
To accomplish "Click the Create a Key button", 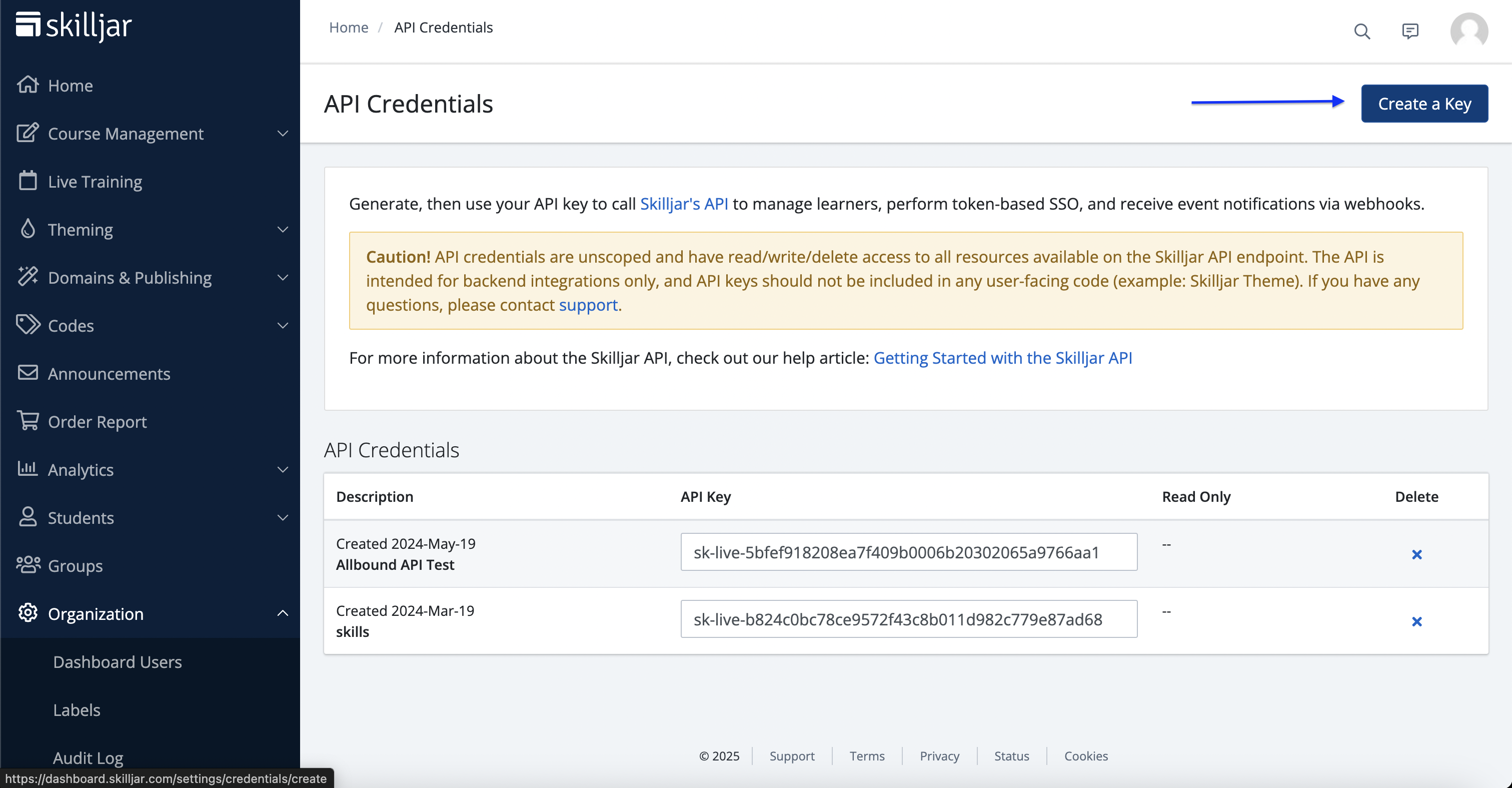I will (1424, 104).
